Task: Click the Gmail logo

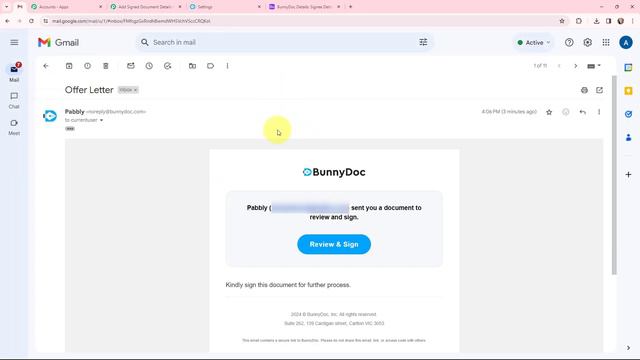Action: (58, 42)
